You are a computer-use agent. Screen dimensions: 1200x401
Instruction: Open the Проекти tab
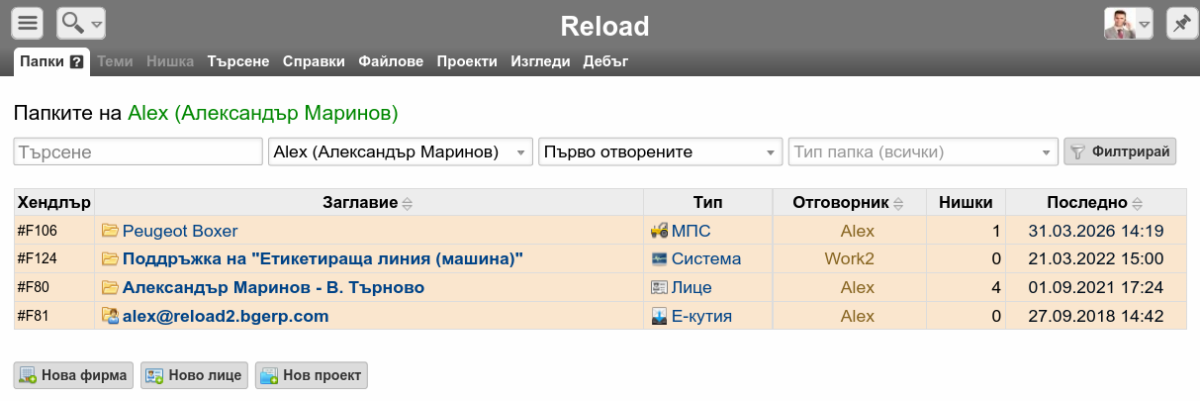point(466,62)
